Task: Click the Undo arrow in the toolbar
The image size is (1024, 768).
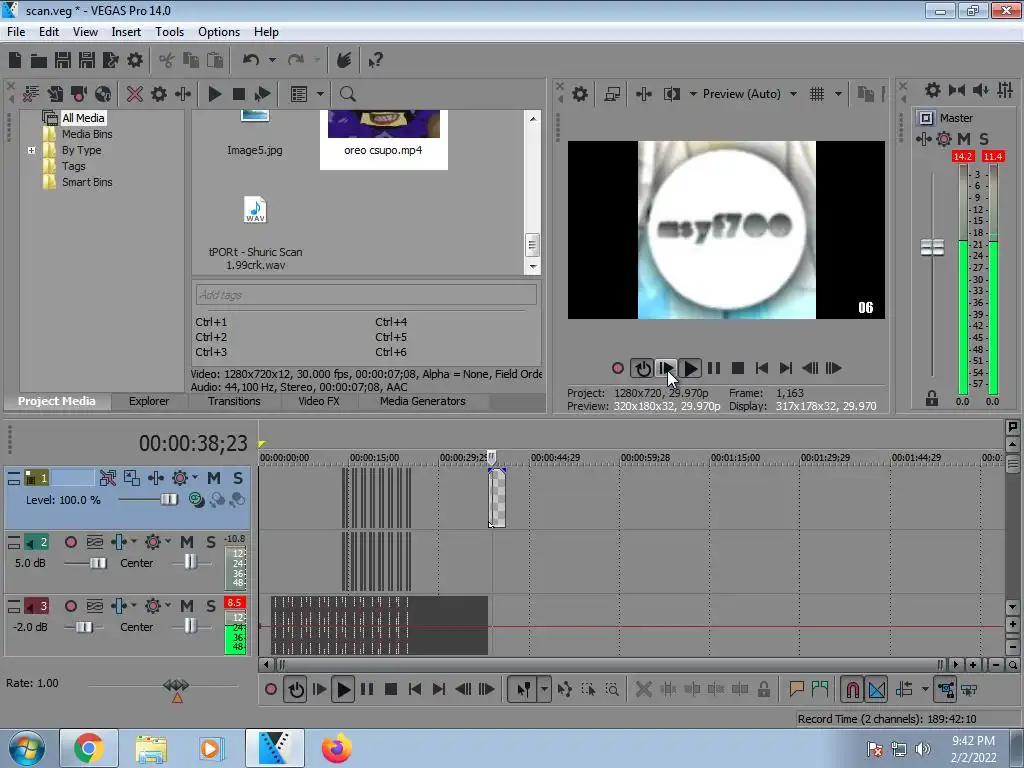Action: coord(250,60)
